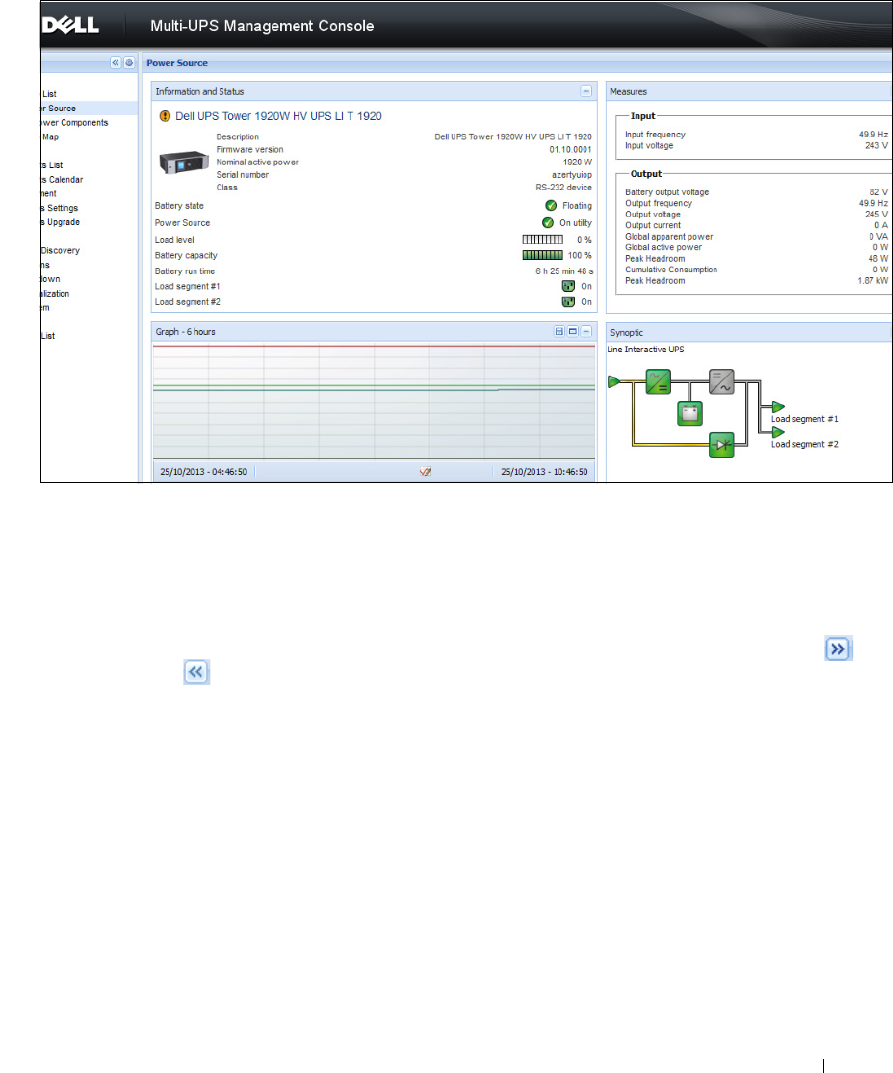Click the Measures panel header

coord(749,92)
